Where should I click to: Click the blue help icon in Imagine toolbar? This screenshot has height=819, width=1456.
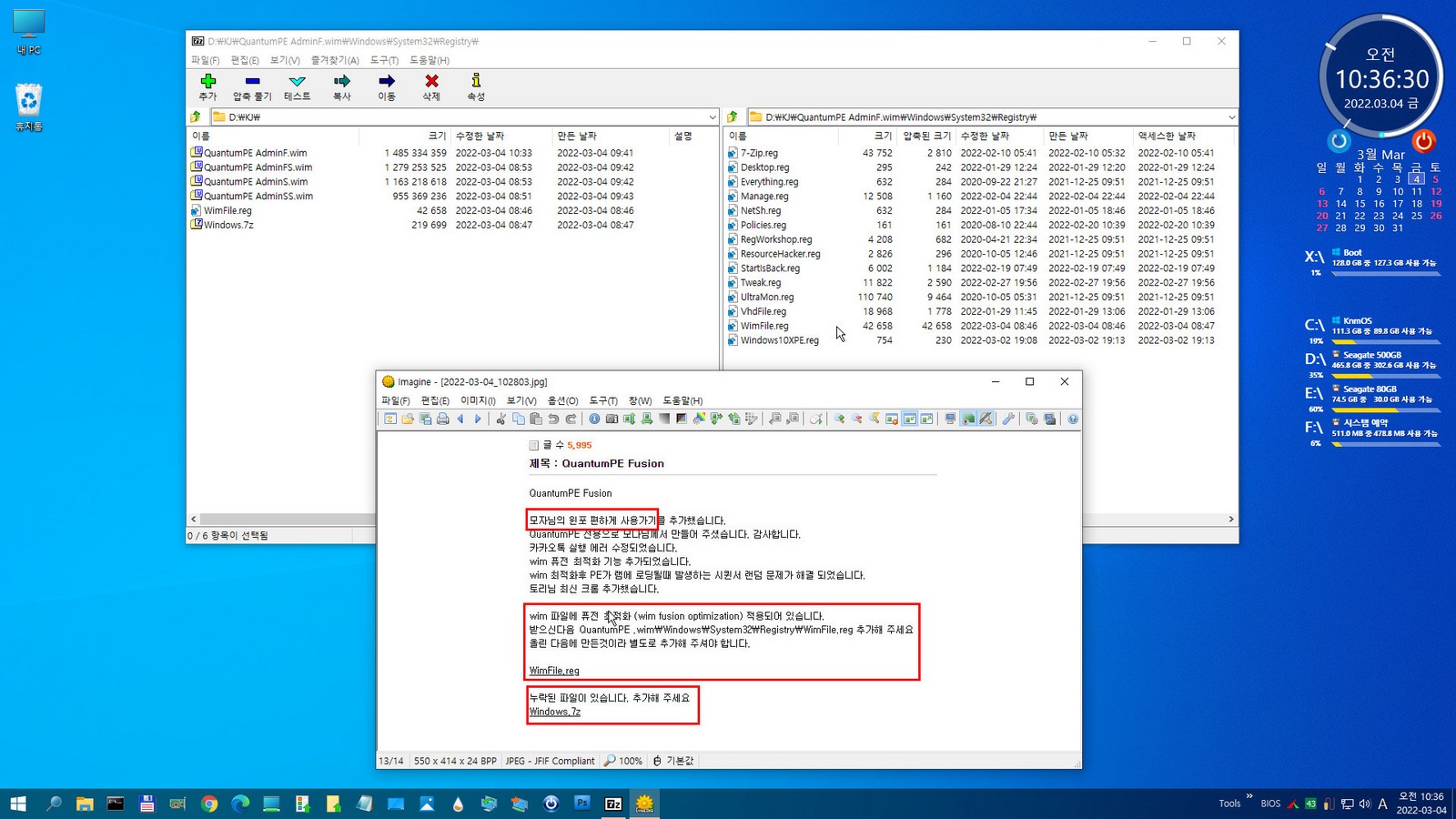pos(1073,419)
